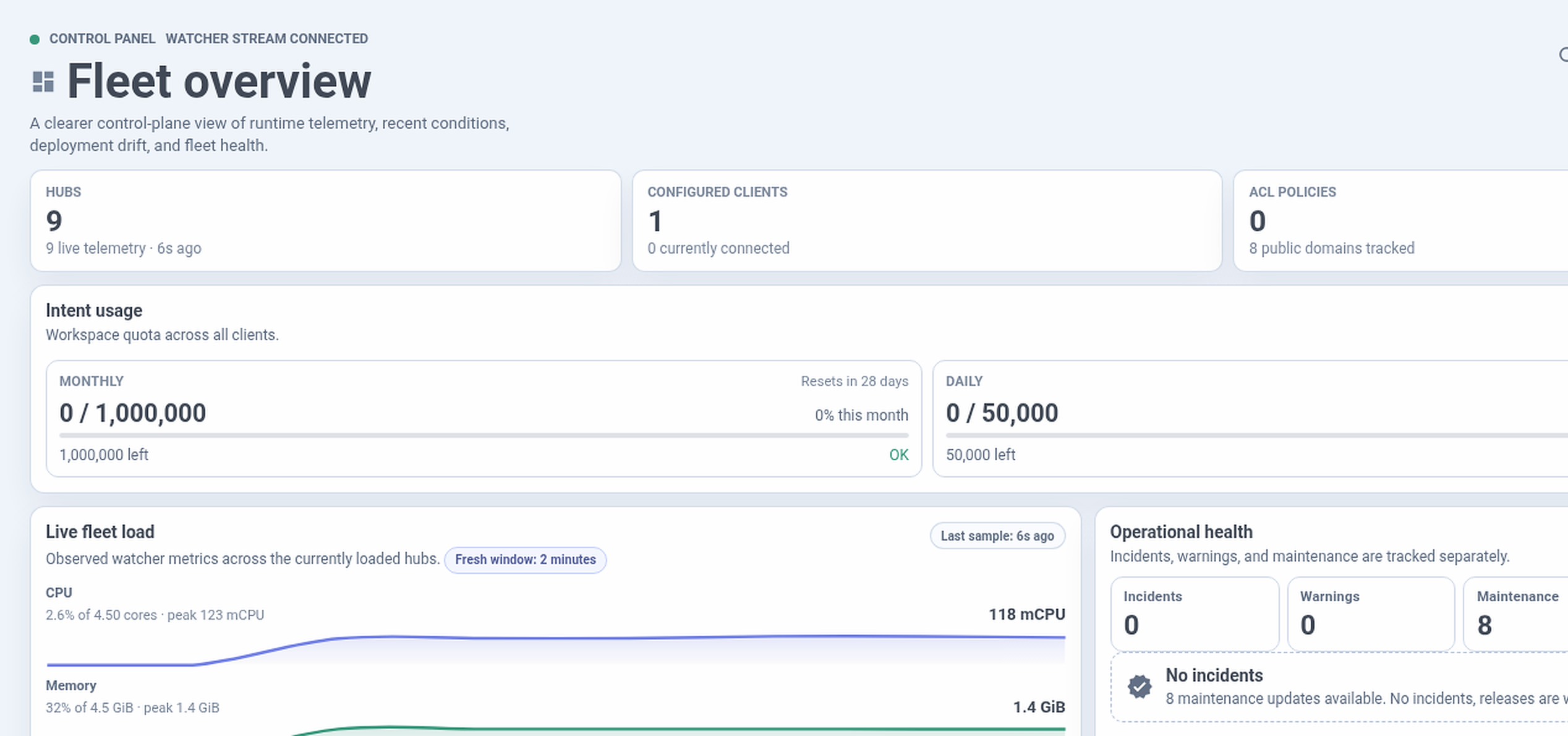
Task: Click the 'Fresh window: 2 minutes' pill
Action: coord(526,560)
